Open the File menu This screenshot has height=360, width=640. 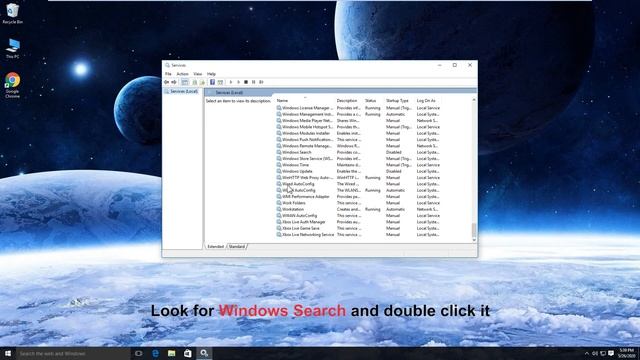(168, 74)
